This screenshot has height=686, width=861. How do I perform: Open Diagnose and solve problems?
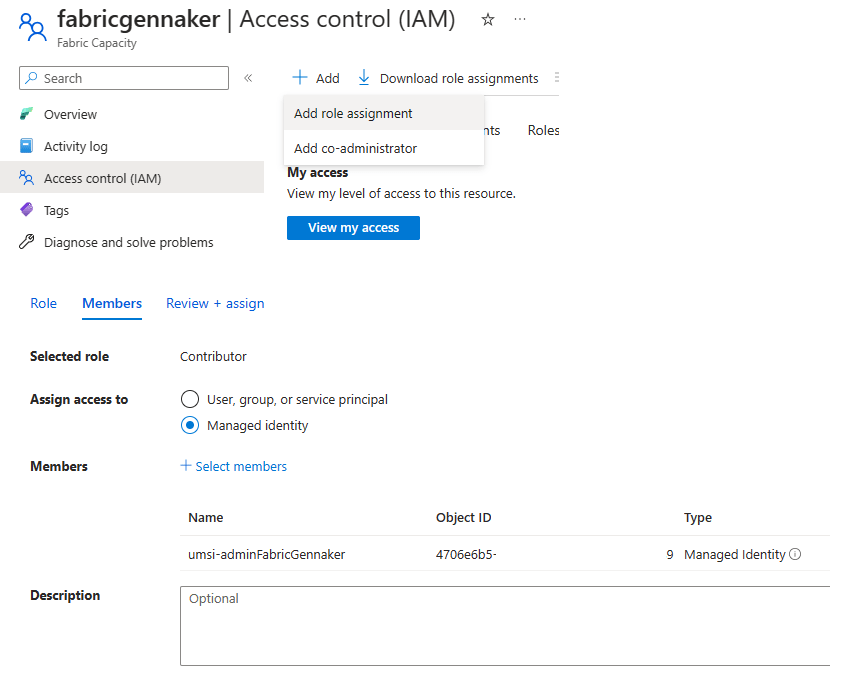pos(128,242)
